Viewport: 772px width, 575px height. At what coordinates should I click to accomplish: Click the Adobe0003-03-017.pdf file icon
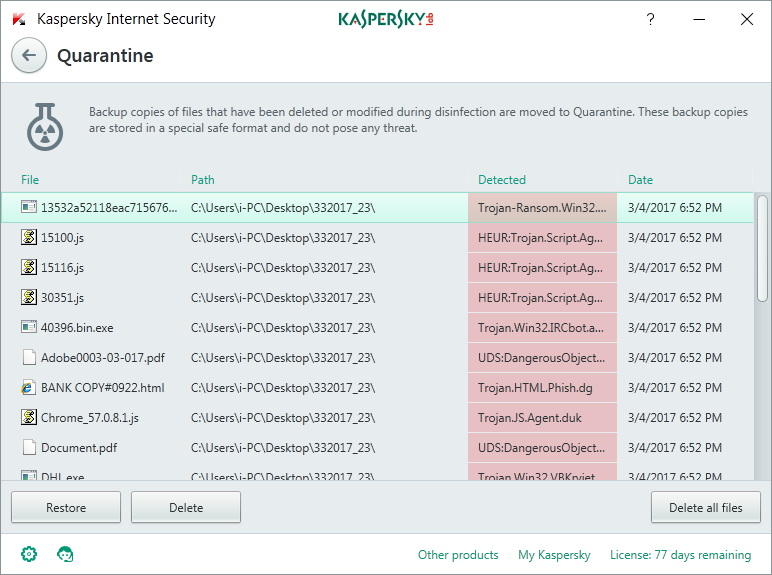tap(29, 357)
